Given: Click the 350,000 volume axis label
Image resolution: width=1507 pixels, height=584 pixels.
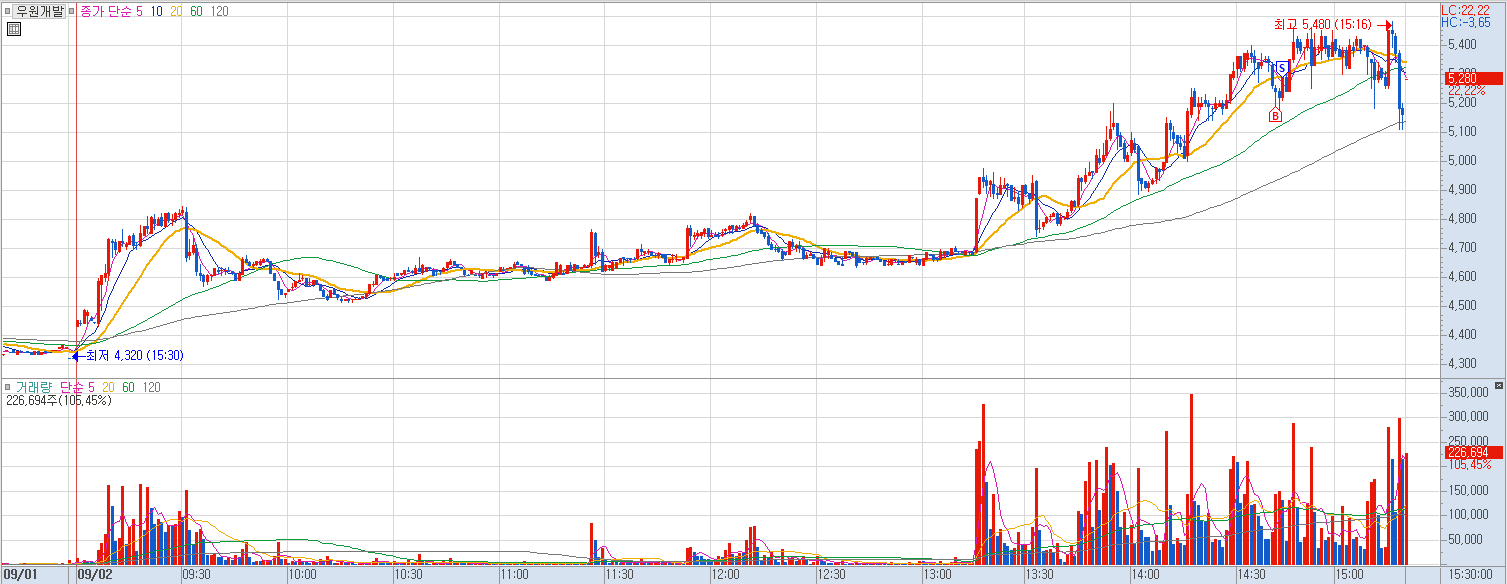Looking at the screenshot, I should pyautogui.click(x=1467, y=393).
